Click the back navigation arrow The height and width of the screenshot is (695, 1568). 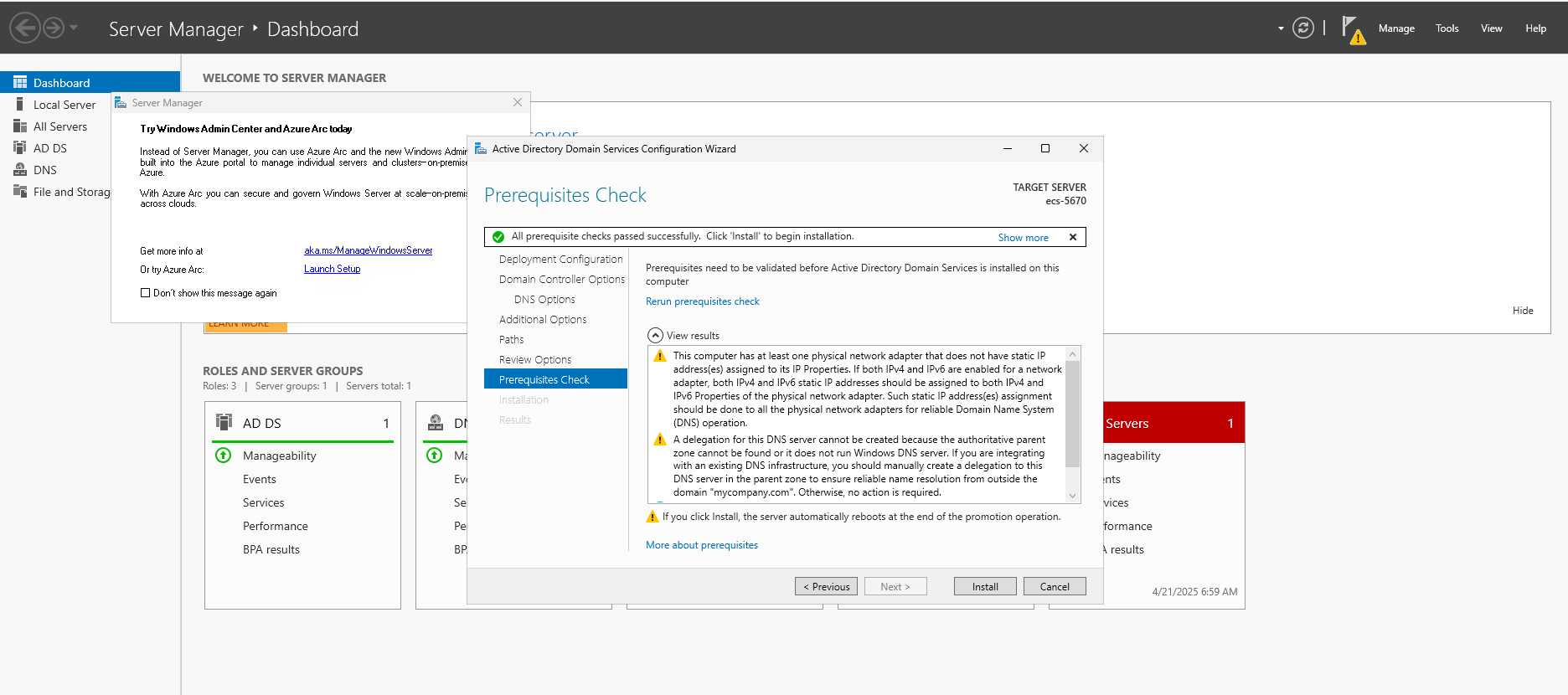tap(25, 28)
